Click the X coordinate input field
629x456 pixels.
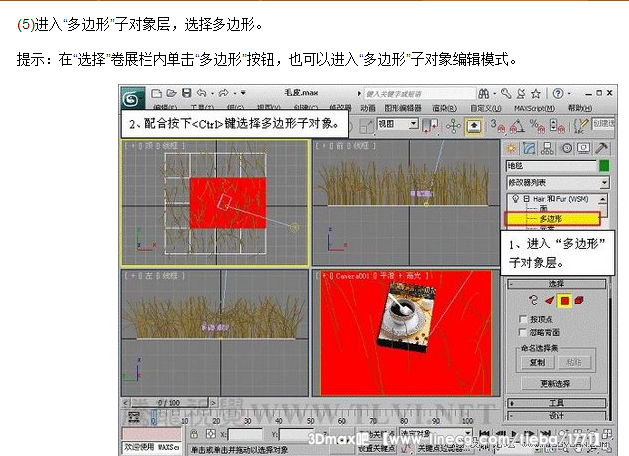tap(245, 434)
